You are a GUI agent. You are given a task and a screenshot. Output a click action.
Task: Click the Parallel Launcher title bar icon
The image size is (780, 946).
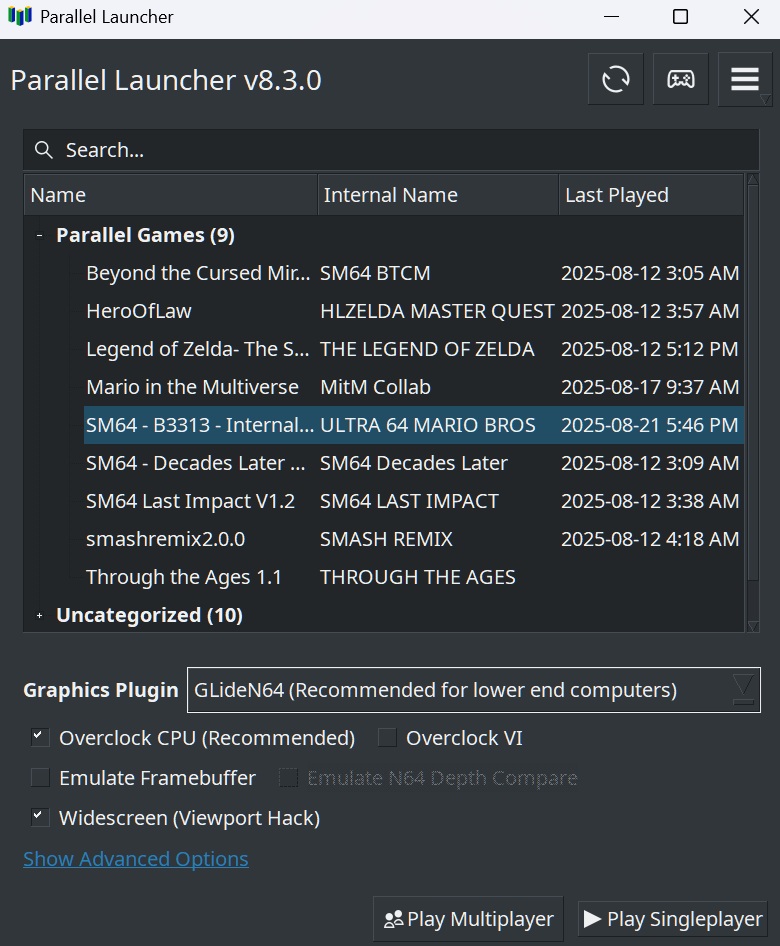point(19,17)
